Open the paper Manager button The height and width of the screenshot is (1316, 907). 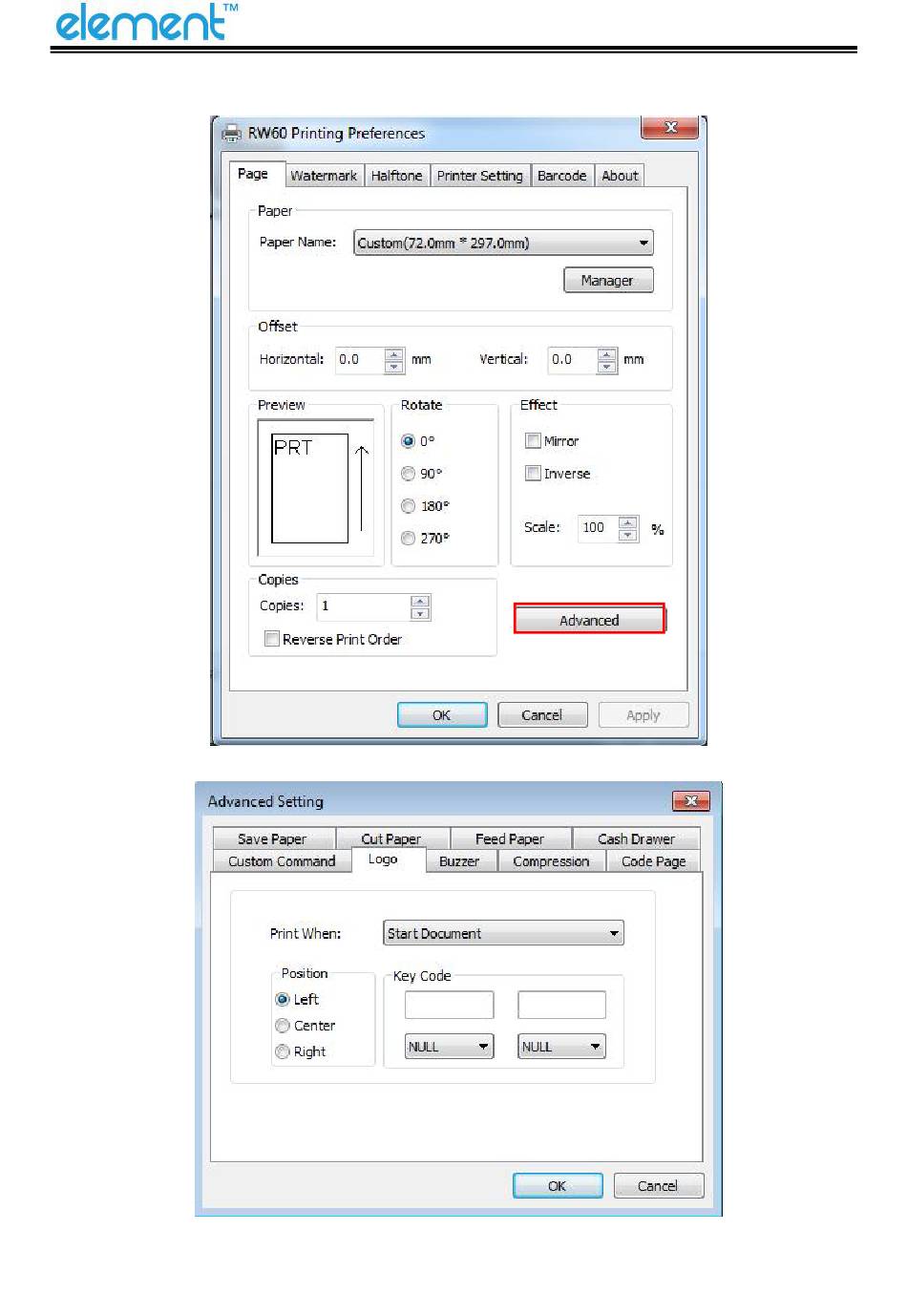(607, 280)
